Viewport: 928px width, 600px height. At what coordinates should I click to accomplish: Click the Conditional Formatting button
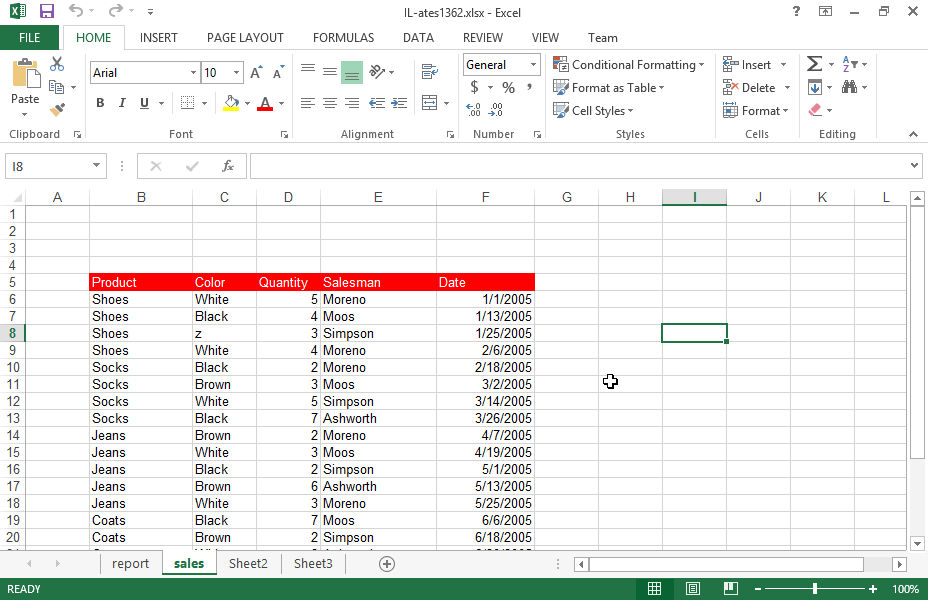(x=628, y=65)
